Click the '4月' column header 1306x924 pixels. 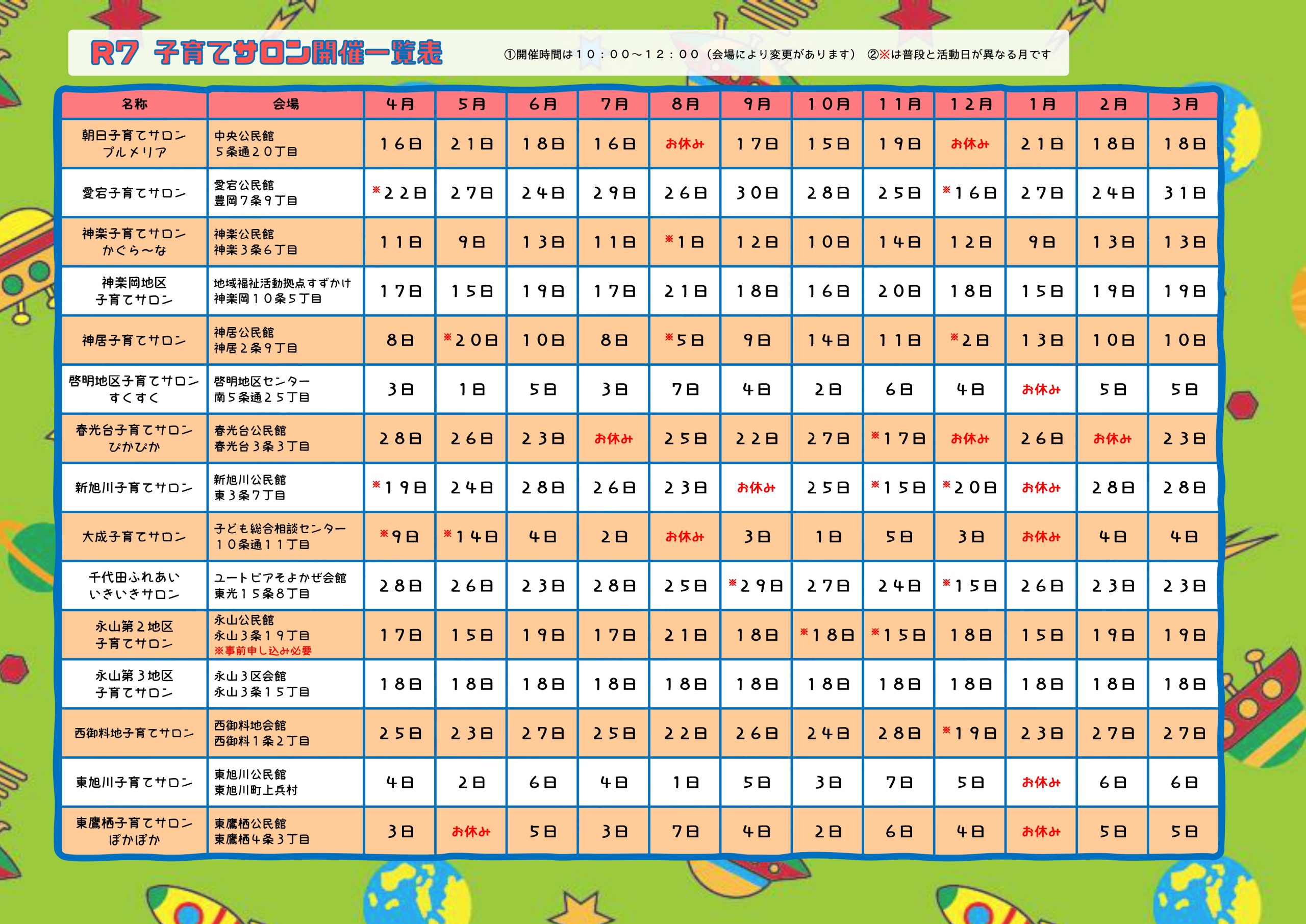(400, 104)
